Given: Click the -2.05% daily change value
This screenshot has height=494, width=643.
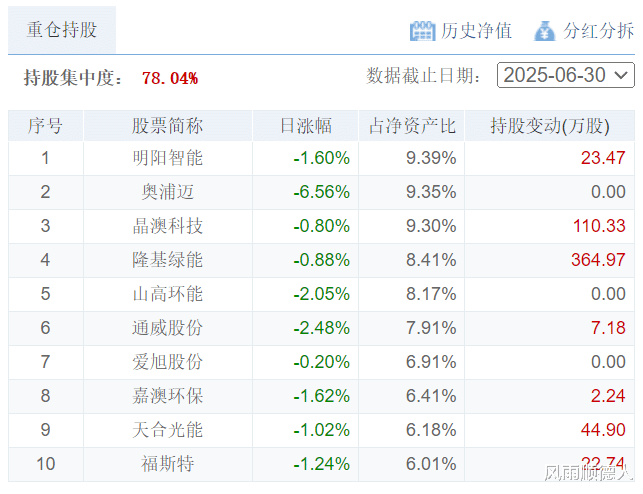Looking at the screenshot, I should 321,294.
